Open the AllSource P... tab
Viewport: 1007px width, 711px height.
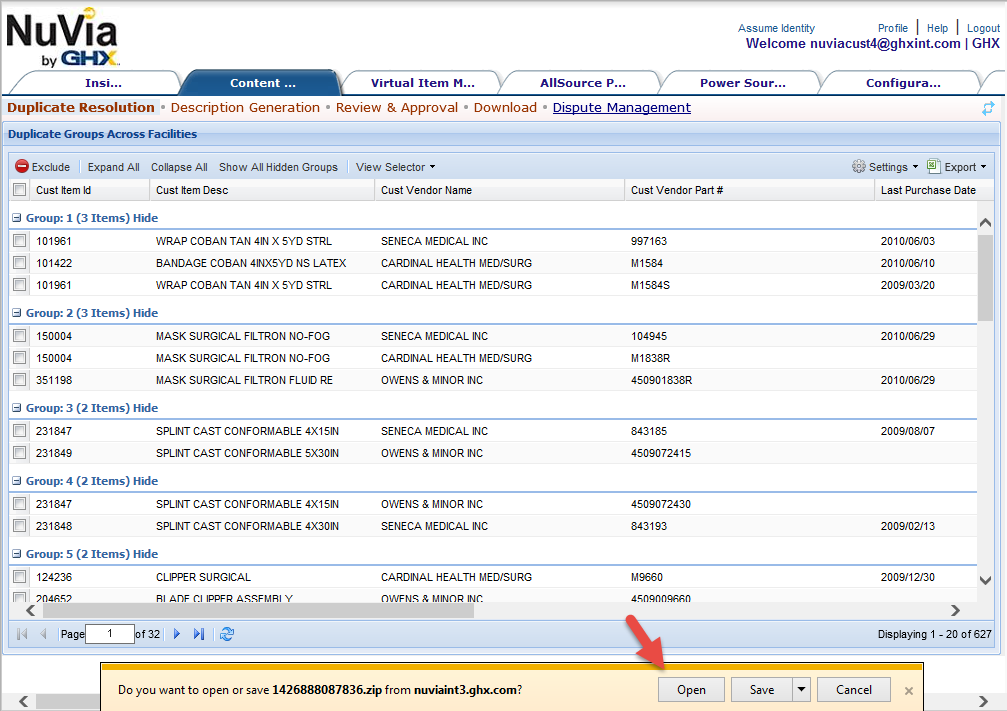582,83
